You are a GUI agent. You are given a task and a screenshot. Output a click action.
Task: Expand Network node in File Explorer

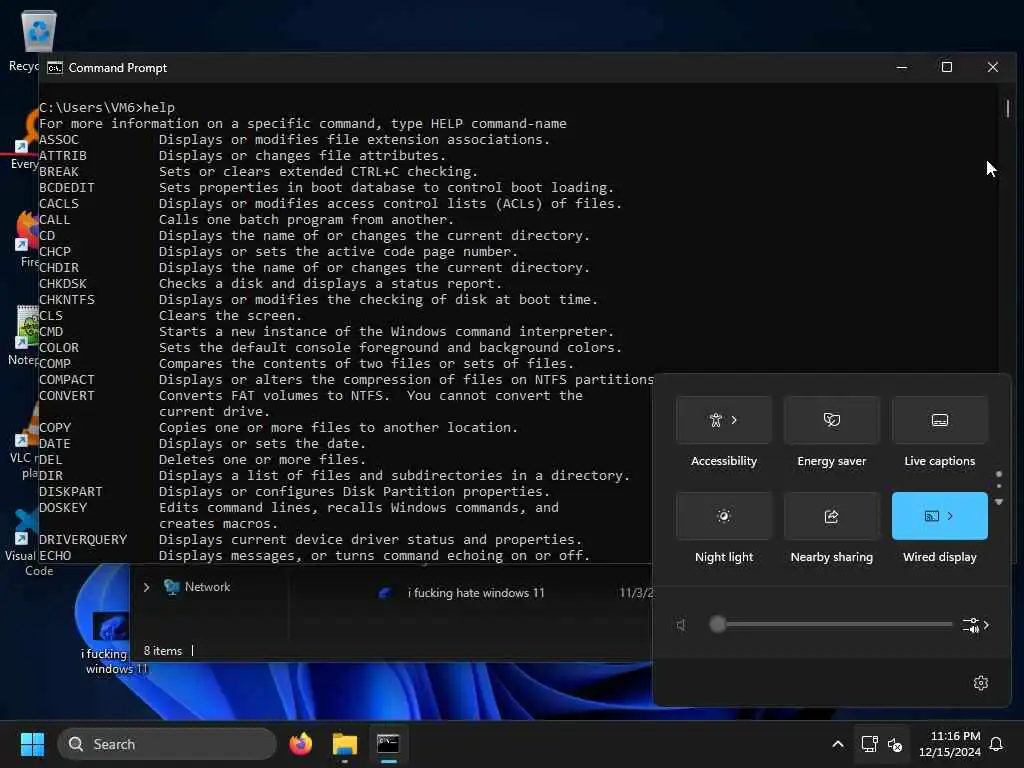click(x=146, y=587)
